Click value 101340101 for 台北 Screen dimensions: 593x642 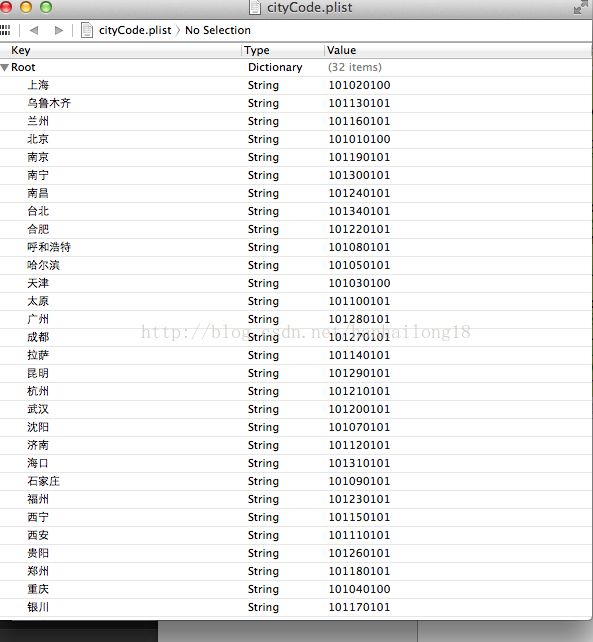pos(360,211)
